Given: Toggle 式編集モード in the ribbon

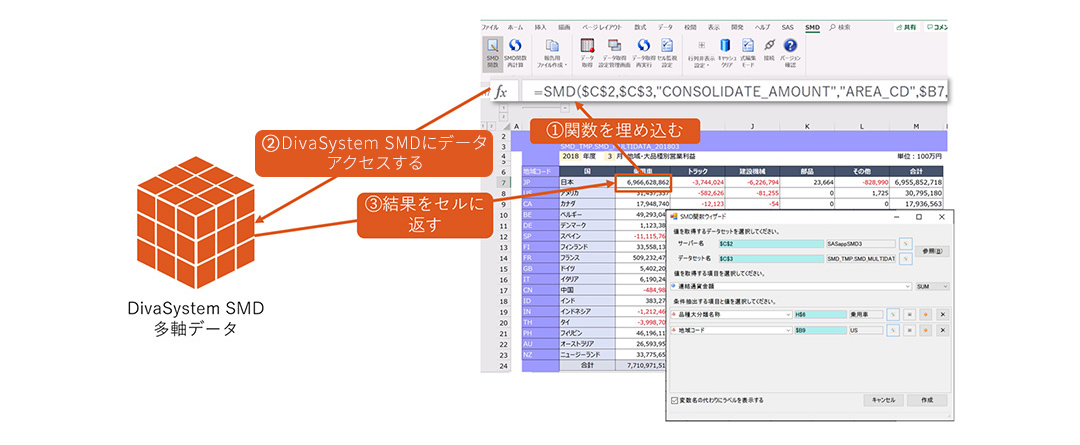Looking at the screenshot, I should [x=748, y=53].
